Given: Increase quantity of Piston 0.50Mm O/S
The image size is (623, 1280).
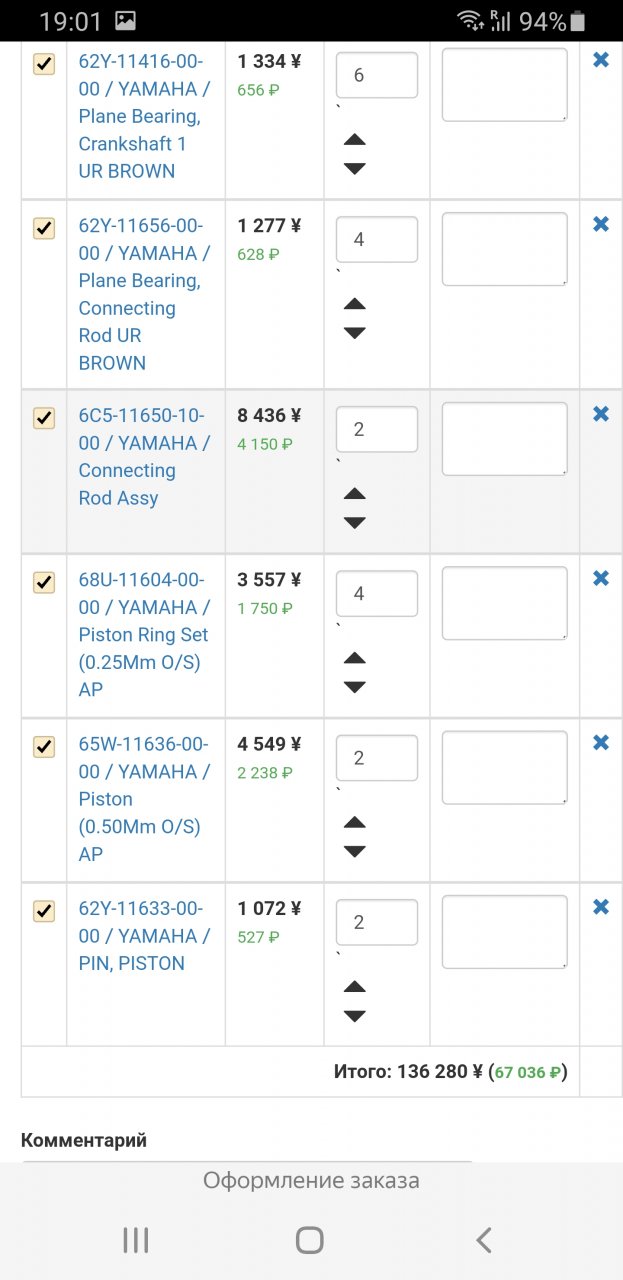Looking at the screenshot, I should click(354, 823).
